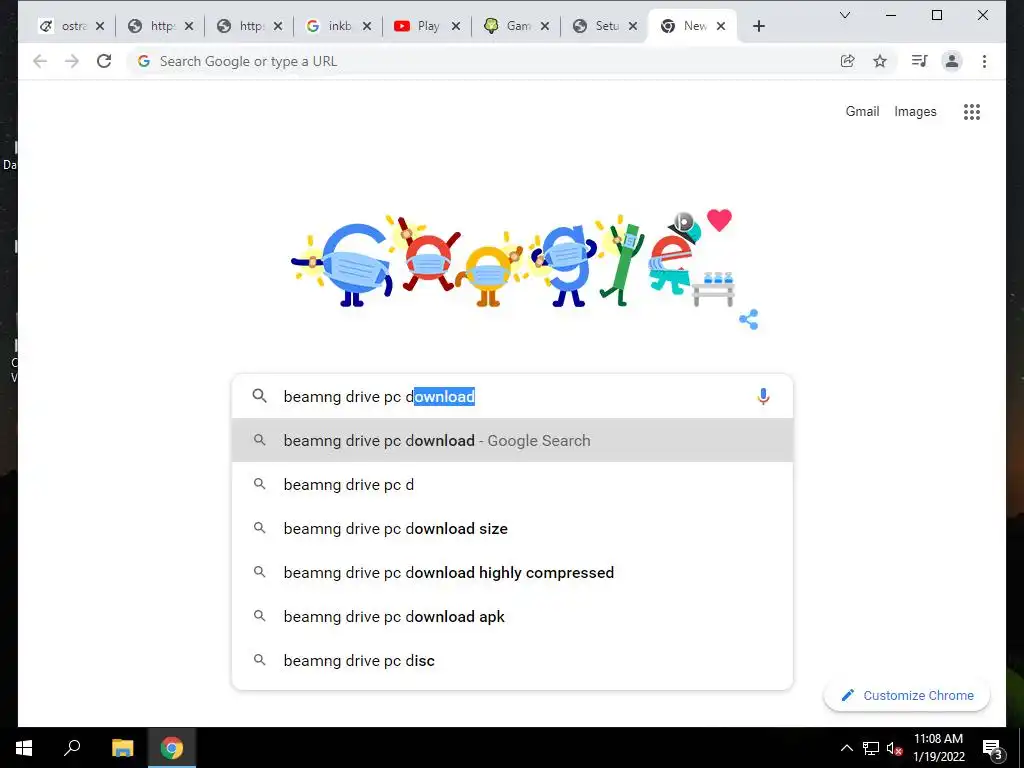Image resolution: width=1024 pixels, height=768 pixels.
Task: Show hidden system tray icons
Action: click(846, 748)
